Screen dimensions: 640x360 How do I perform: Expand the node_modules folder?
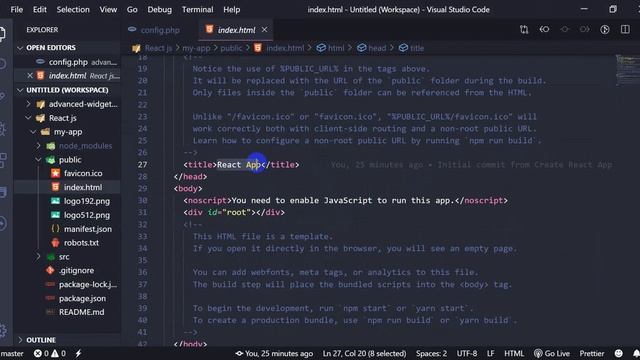tap(38, 146)
